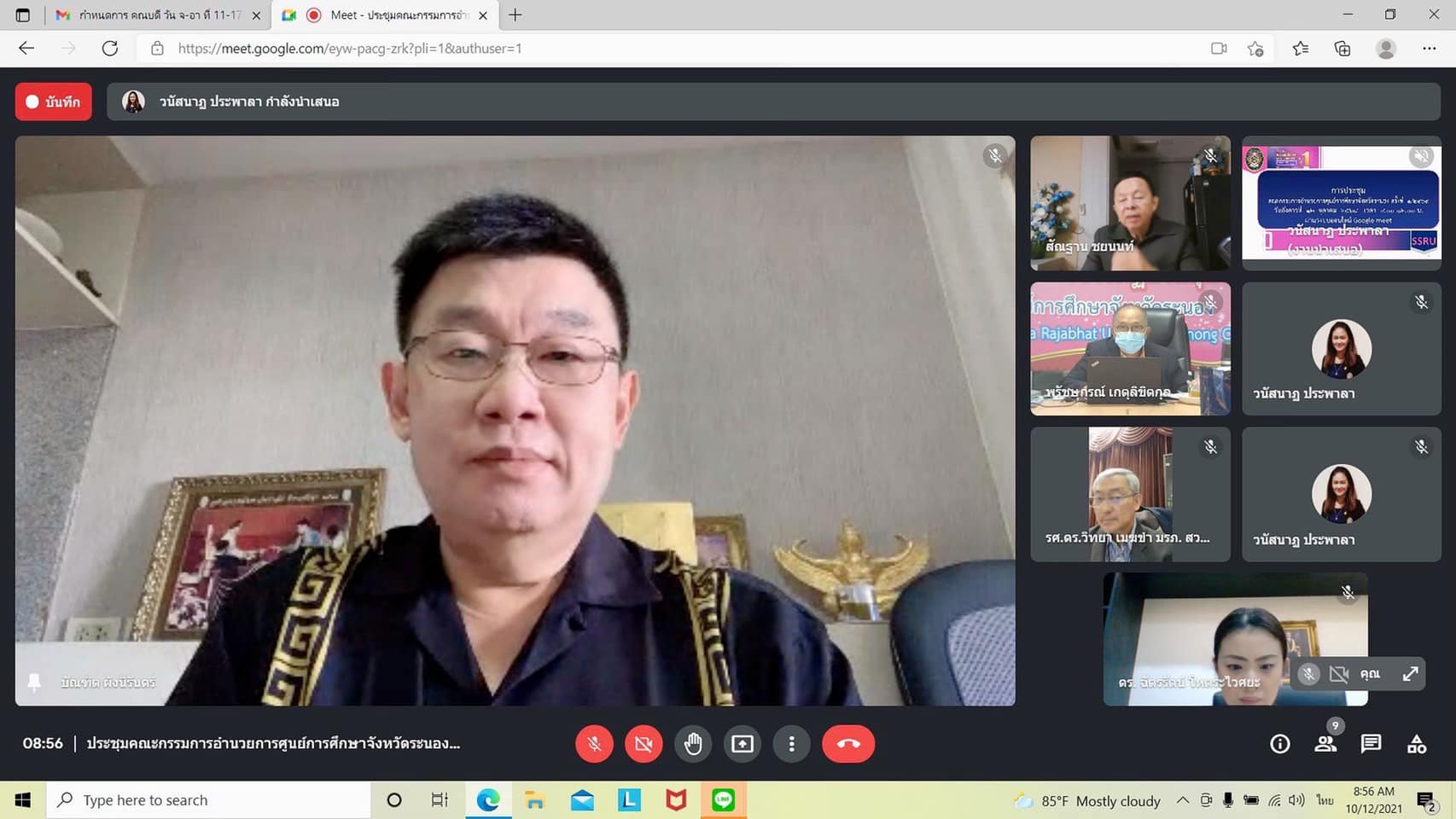The height and width of the screenshot is (819, 1456).
Task: Open a new browser tab
Action: tap(515, 15)
